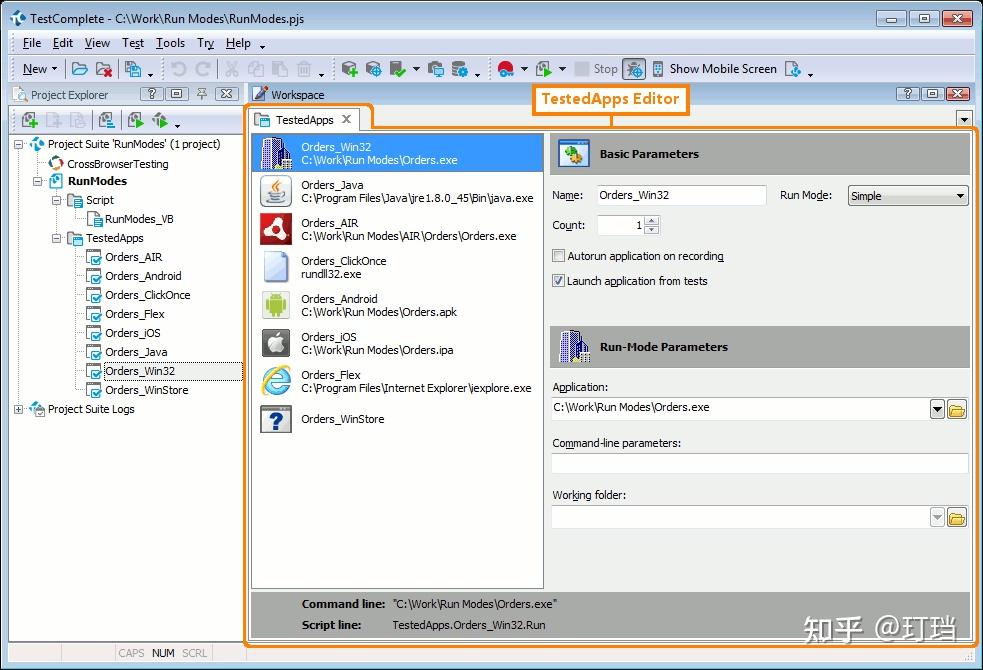Click the Stop toolbar button

pos(597,69)
